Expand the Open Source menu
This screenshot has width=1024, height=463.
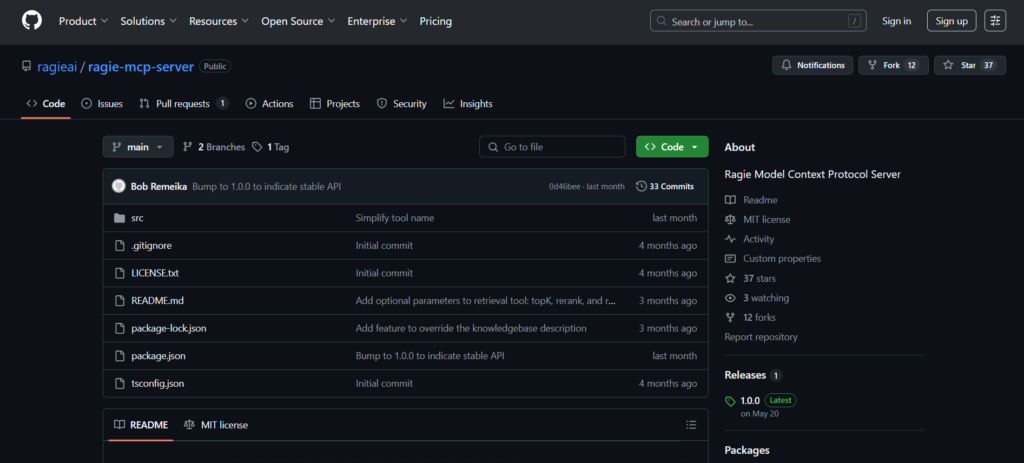[298, 21]
